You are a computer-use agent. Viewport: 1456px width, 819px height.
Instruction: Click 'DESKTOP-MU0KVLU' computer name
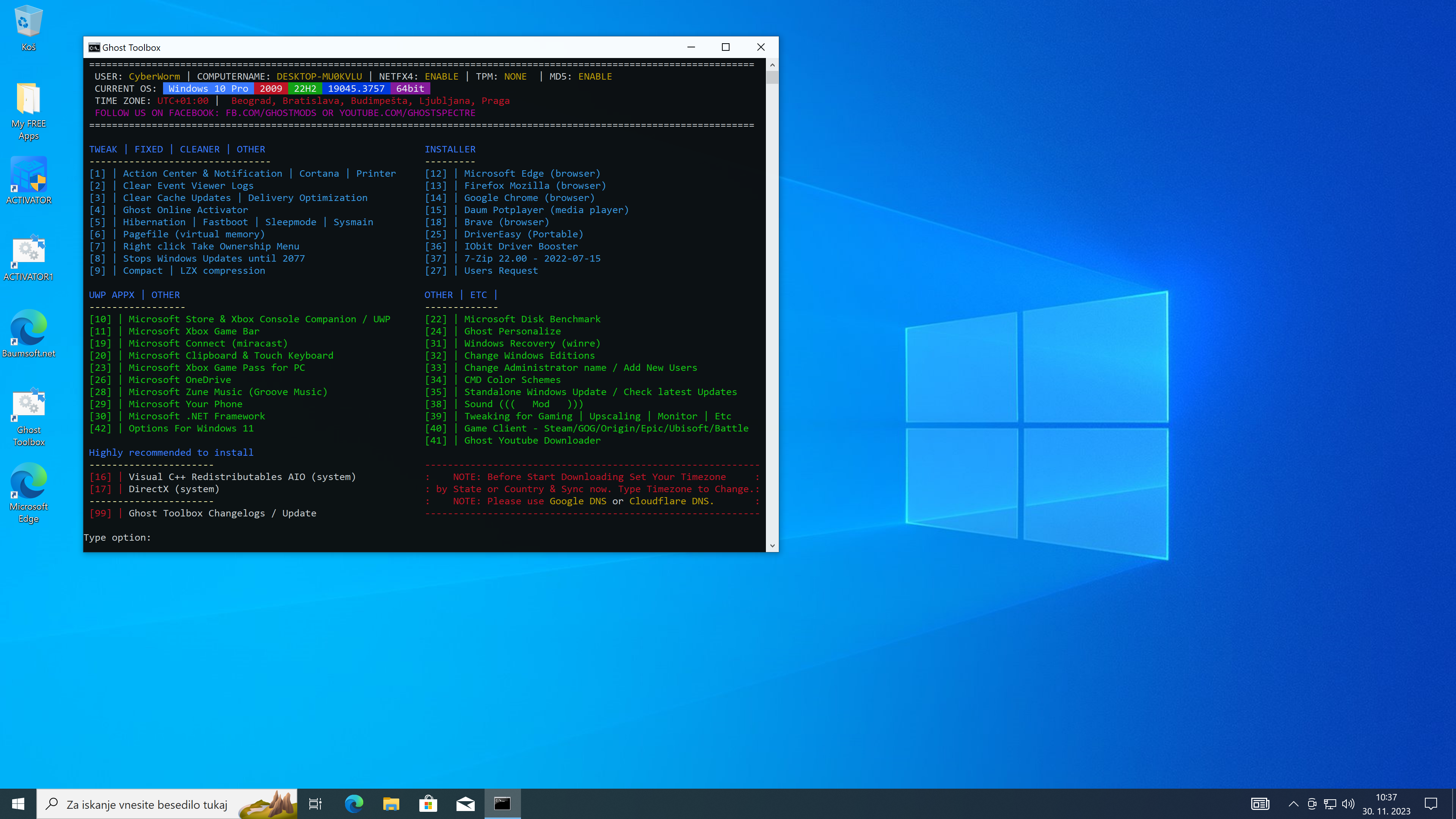click(x=319, y=76)
